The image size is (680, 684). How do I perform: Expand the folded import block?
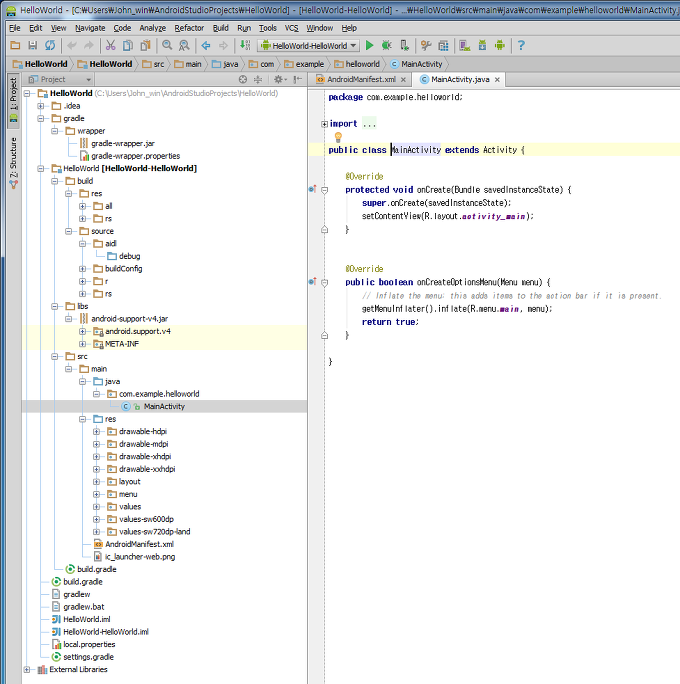click(x=324, y=124)
